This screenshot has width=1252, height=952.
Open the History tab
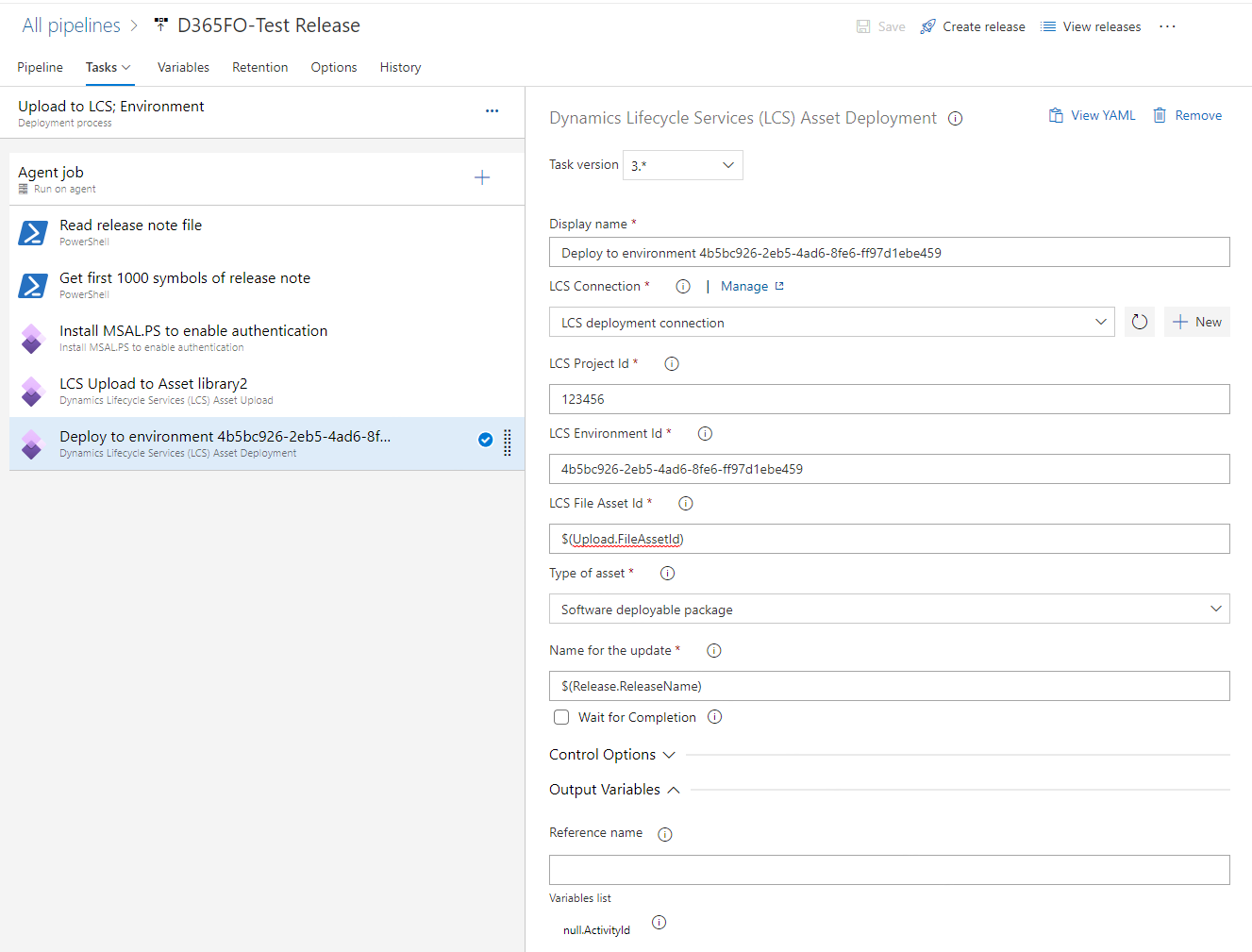pyautogui.click(x=400, y=67)
